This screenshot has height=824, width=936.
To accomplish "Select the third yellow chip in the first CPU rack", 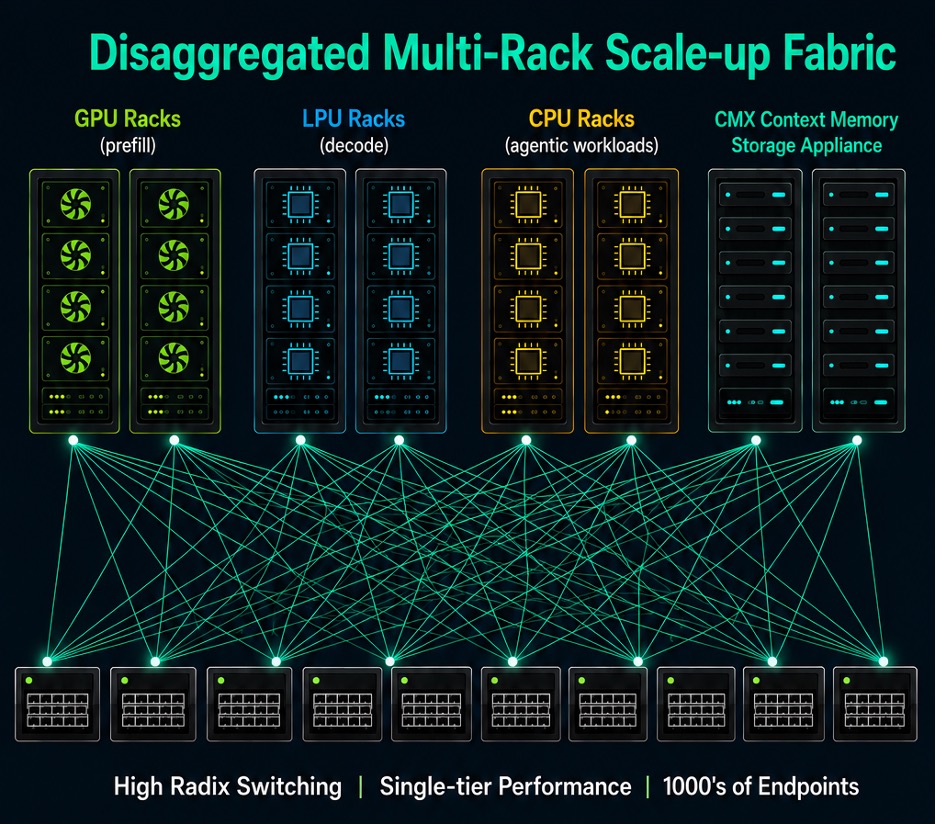I will (528, 309).
